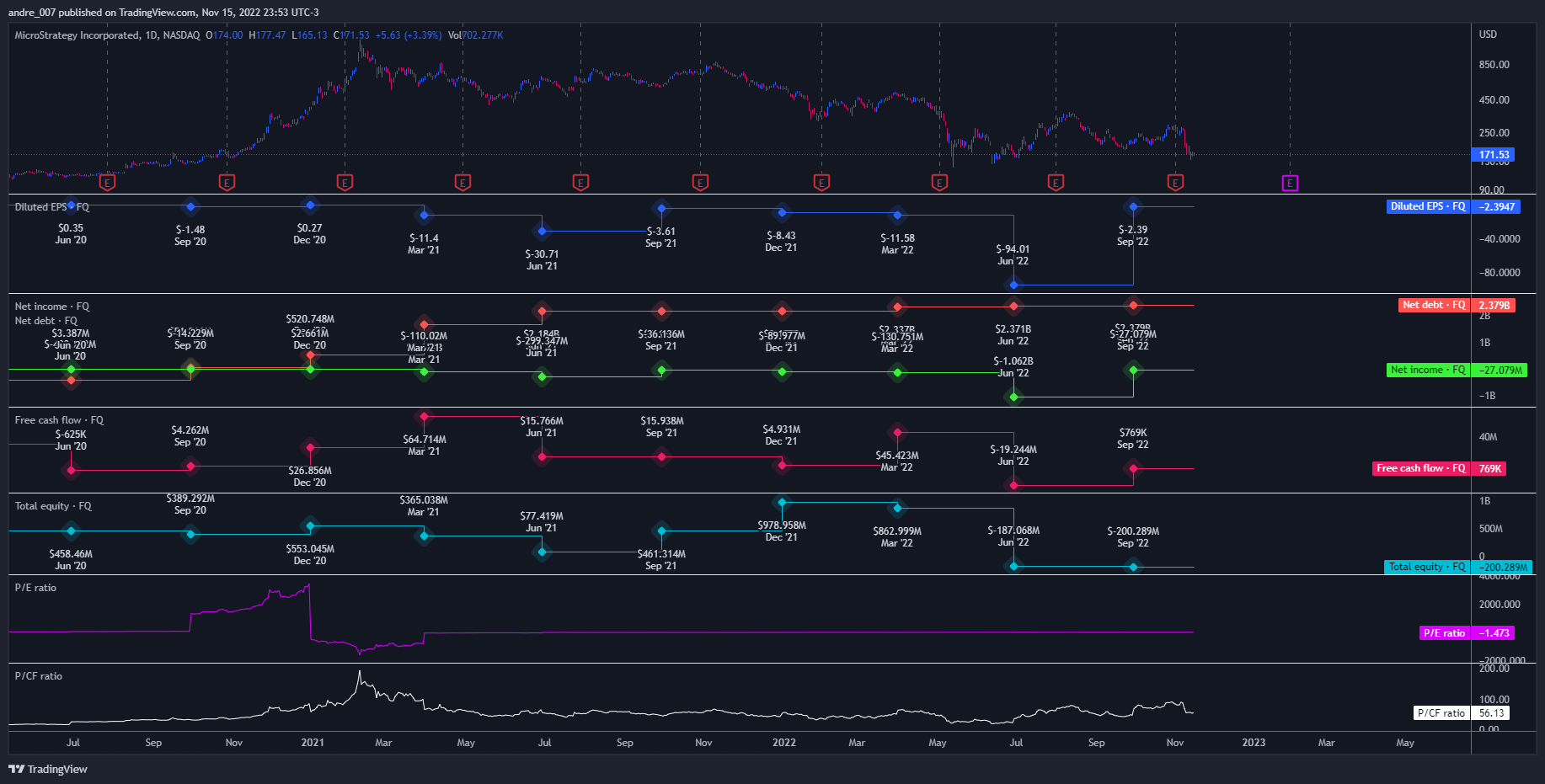This screenshot has width=1545, height=784.
Task: Select the red Net debt · FQ axis label
Action: (x=1434, y=305)
